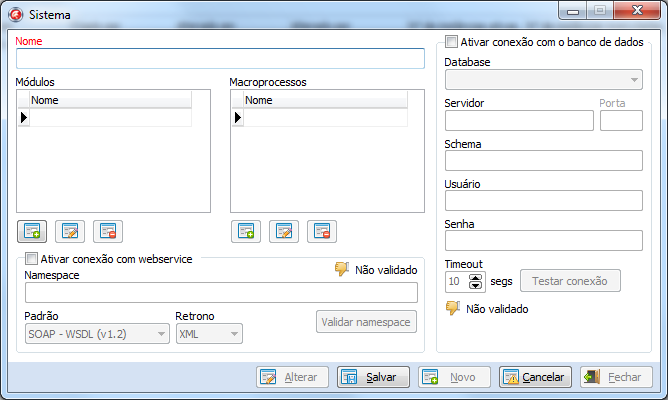Viewport: 668px width, 400px height.
Task: Click the Sistema window application icon
Action: click(x=15, y=14)
